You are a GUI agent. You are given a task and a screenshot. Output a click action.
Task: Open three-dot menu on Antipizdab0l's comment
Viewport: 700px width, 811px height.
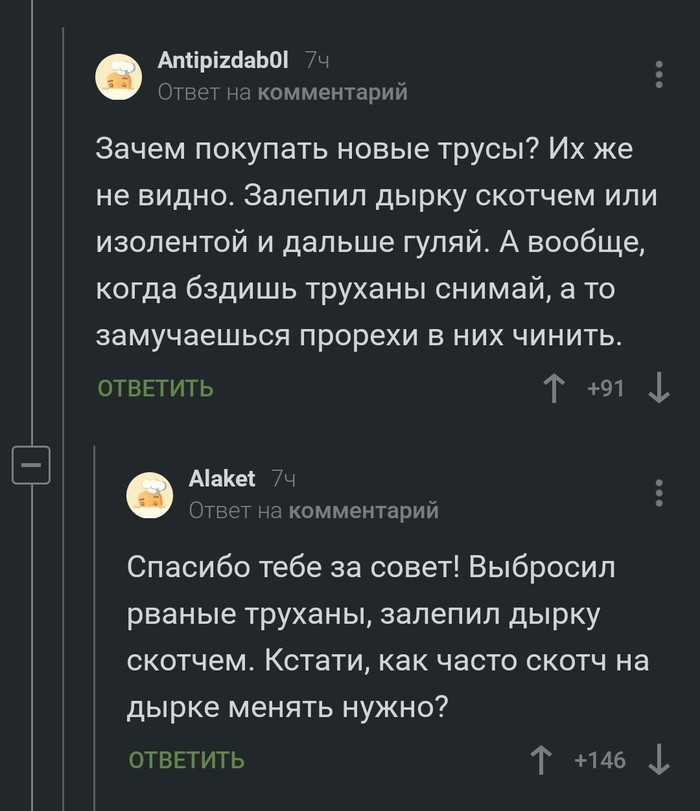click(658, 75)
